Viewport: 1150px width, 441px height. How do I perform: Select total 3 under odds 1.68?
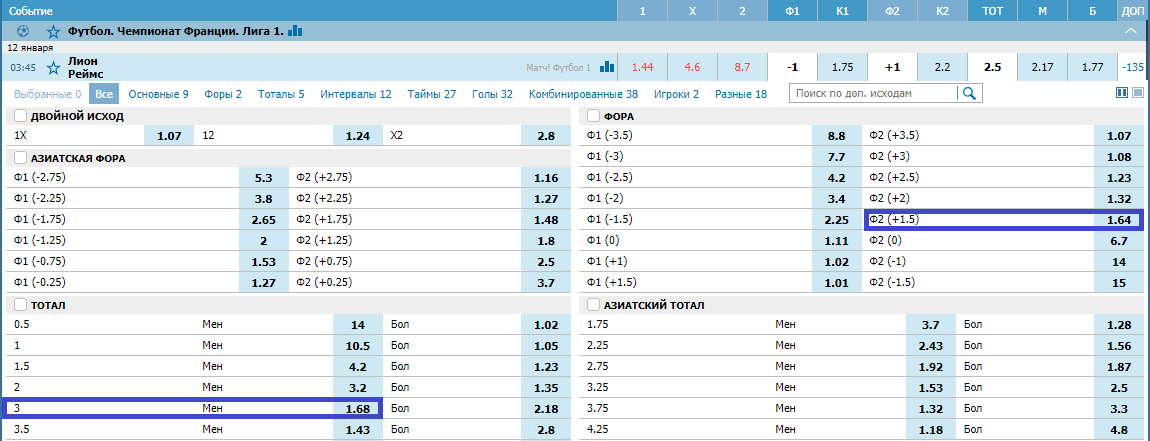pos(357,409)
